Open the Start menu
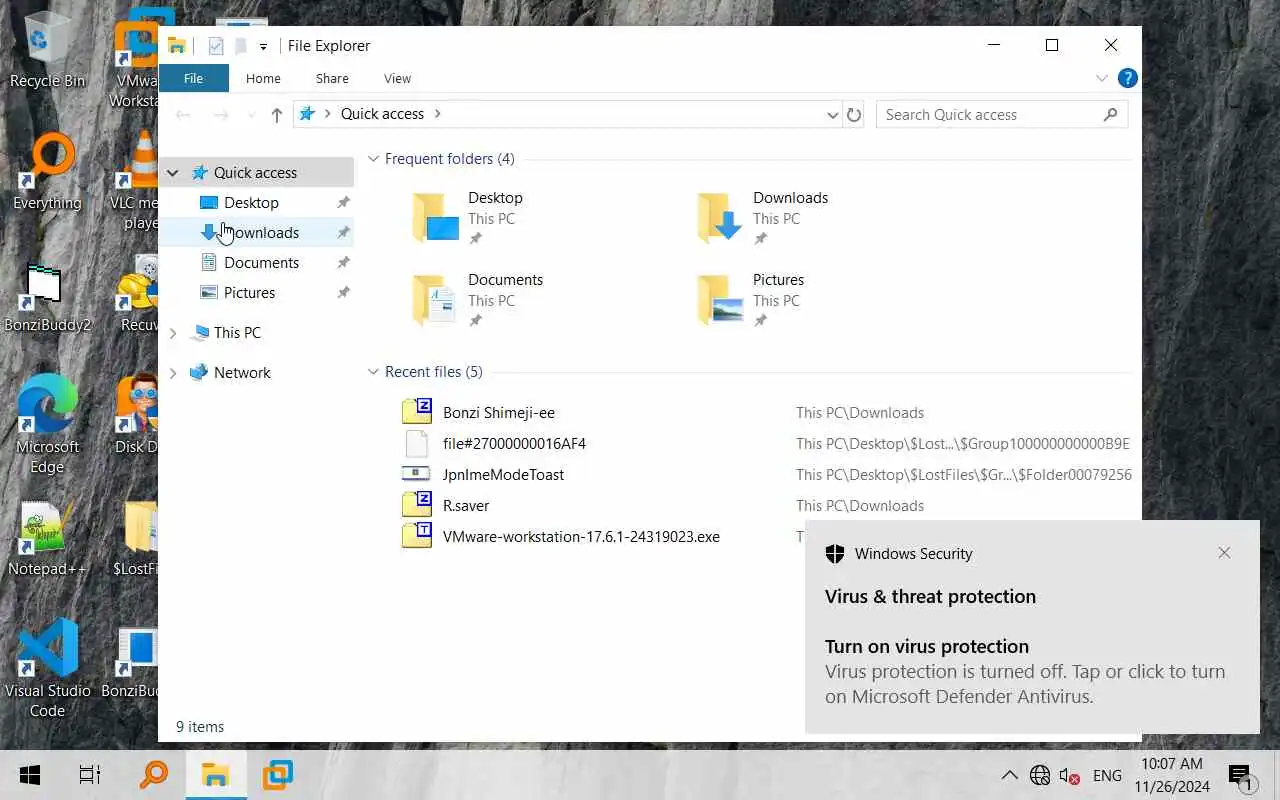1280x800 pixels. pyautogui.click(x=29, y=775)
